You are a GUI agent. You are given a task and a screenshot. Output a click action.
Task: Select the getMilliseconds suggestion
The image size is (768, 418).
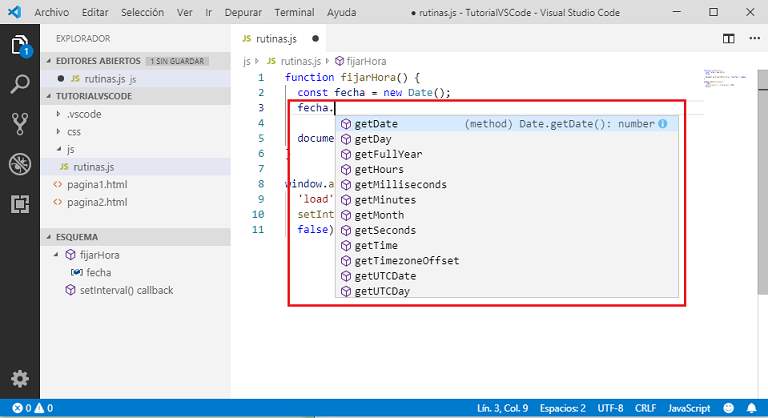click(x=507, y=185)
